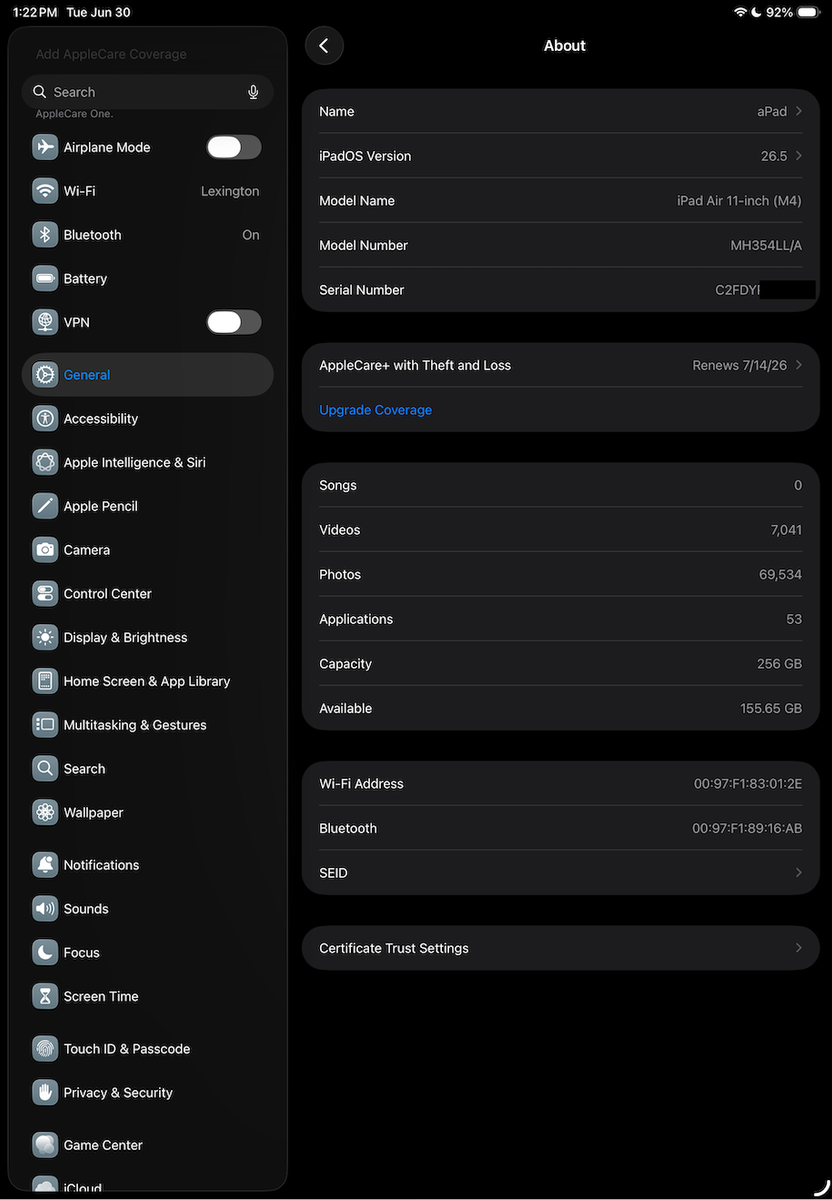Select the Wi-Fi Address value
Viewport: 832px width, 1200px height.
(748, 784)
